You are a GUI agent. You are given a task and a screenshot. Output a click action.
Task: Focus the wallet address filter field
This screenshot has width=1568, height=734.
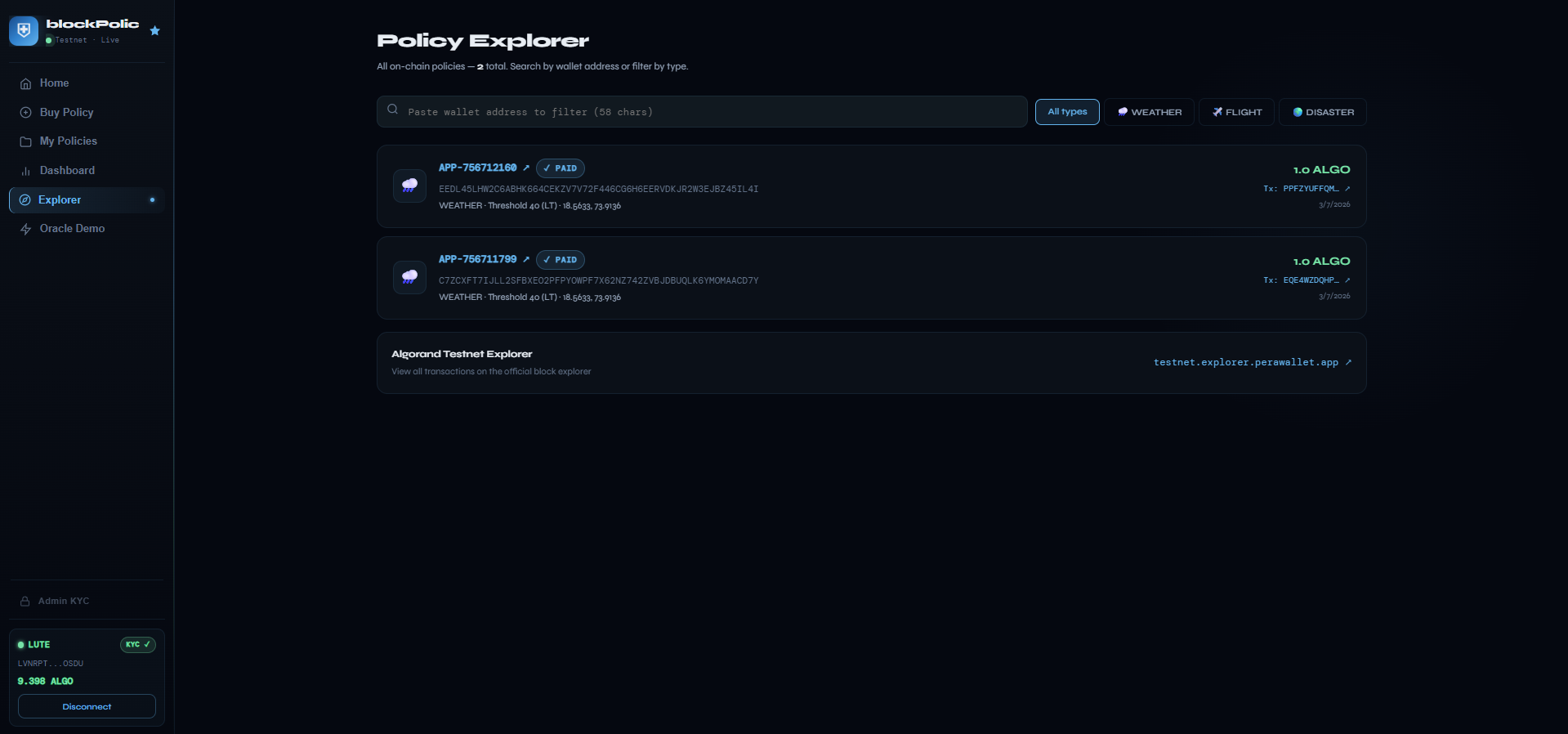pyautogui.click(x=702, y=112)
